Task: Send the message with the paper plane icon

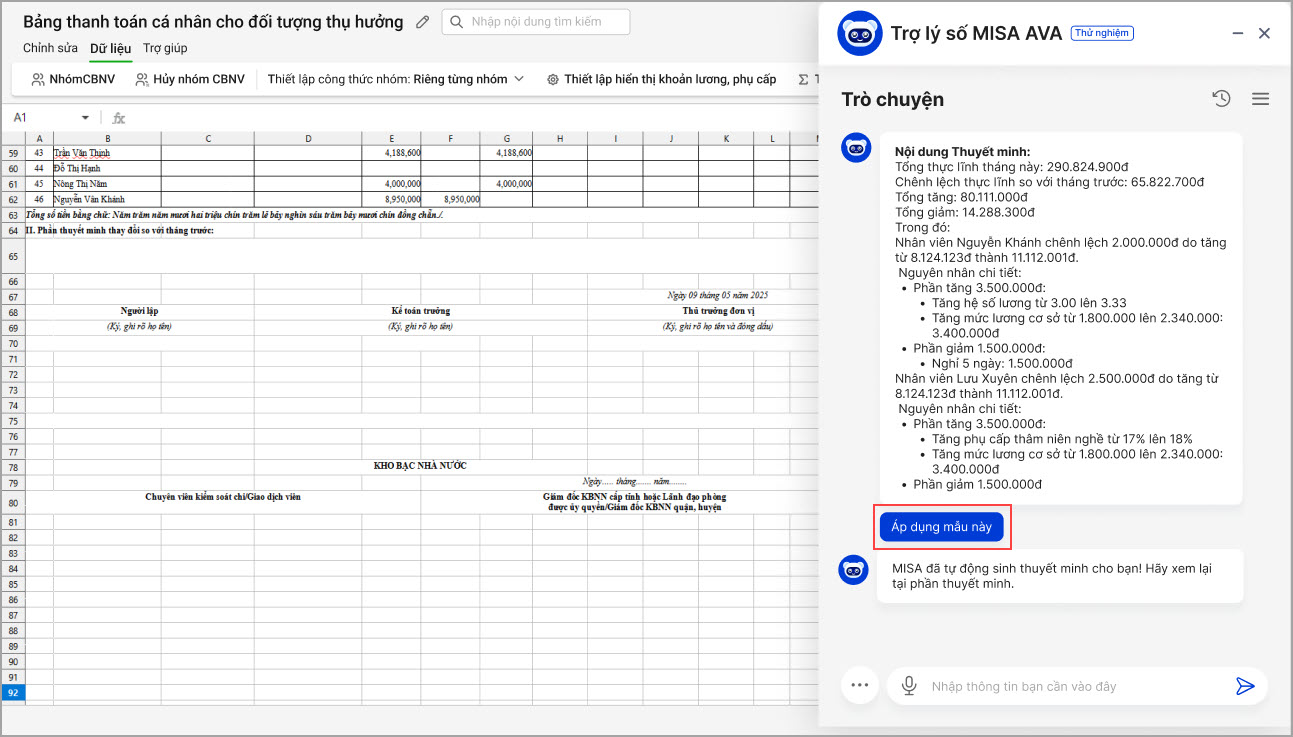Action: pos(1244,686)
